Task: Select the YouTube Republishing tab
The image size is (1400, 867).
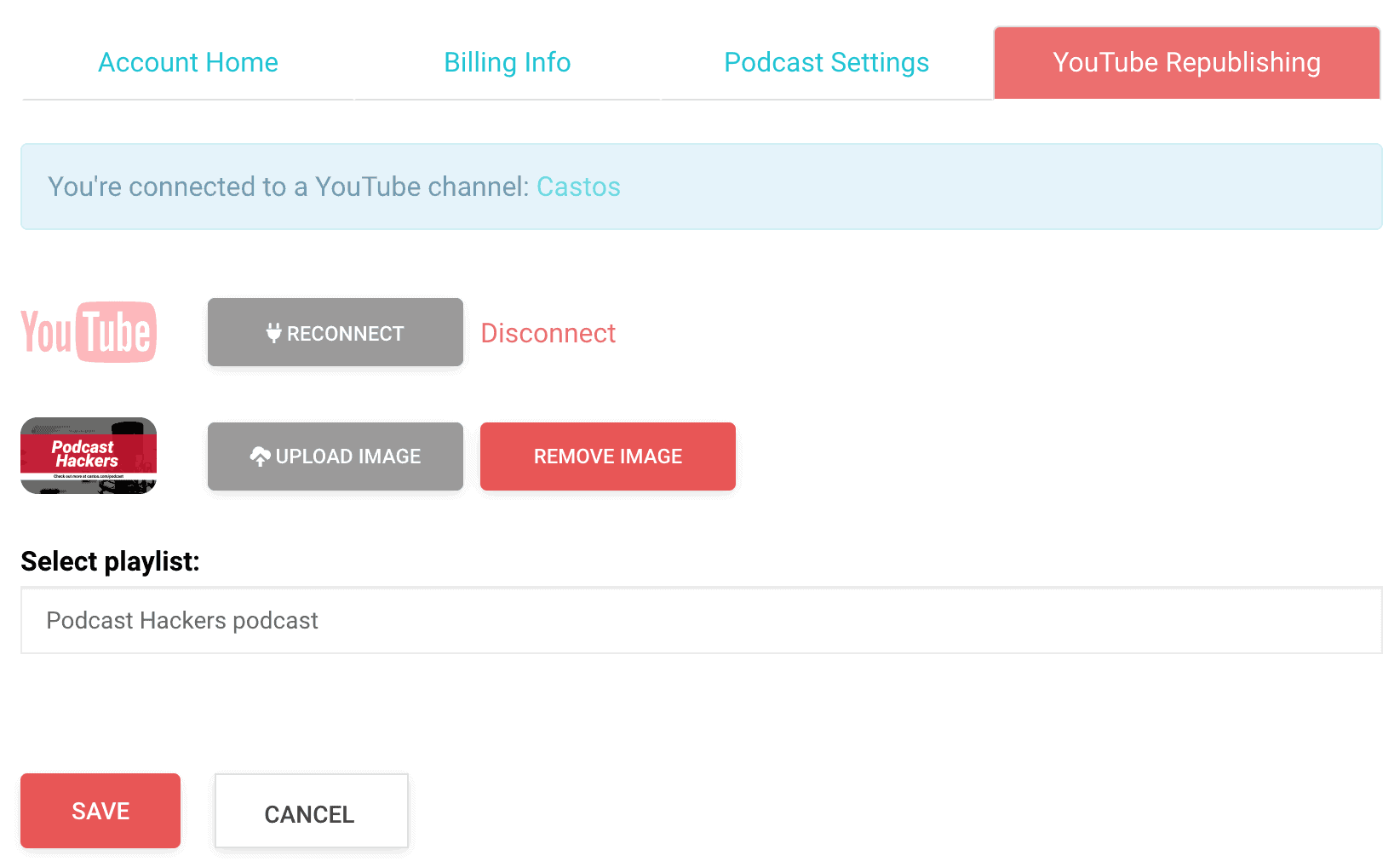Action: point(1187,62)
